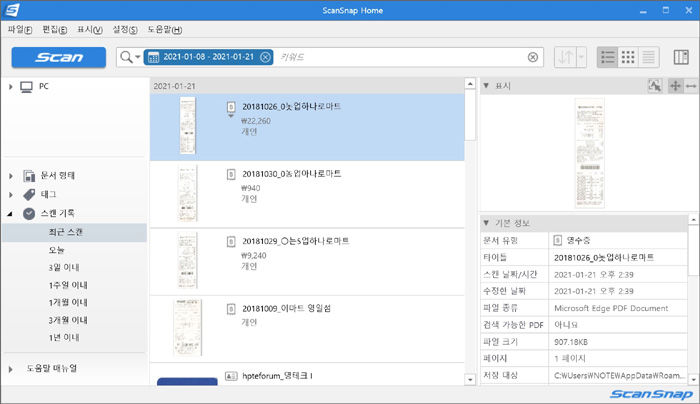Click receipt icon beside 20181029 entry
Viewport: 700px width, 404px height.
231,242
